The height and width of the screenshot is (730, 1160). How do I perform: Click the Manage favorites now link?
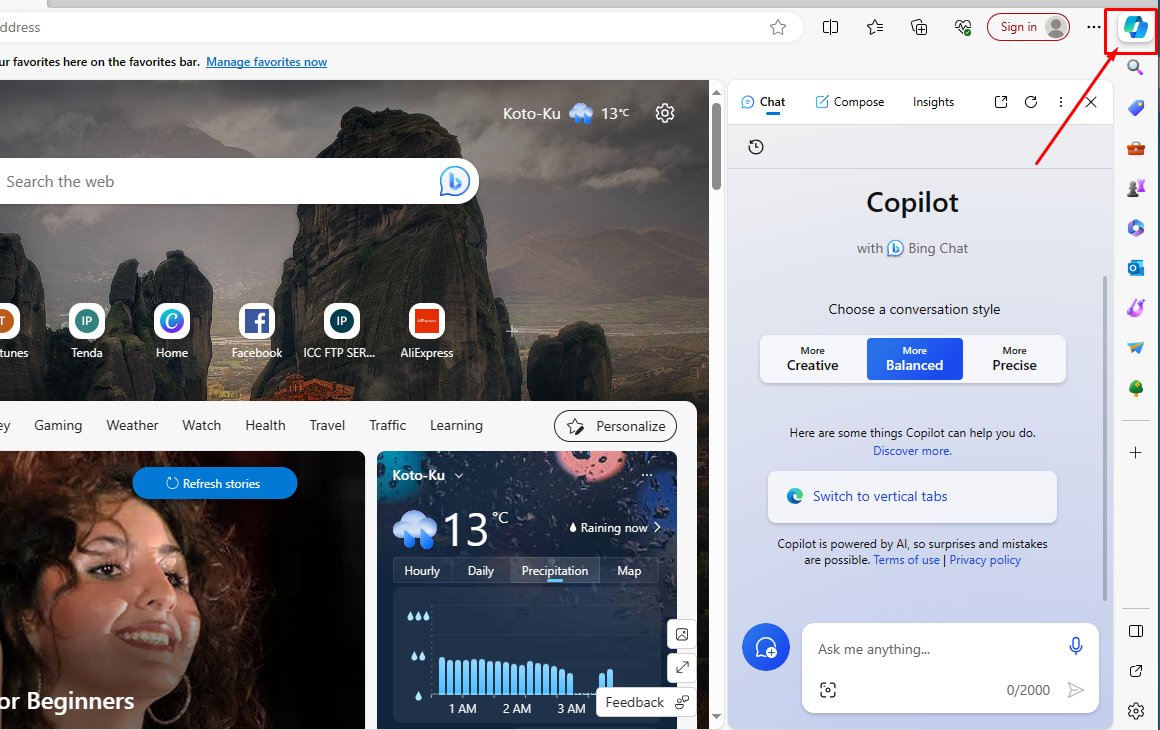click(x=266, y=61)
